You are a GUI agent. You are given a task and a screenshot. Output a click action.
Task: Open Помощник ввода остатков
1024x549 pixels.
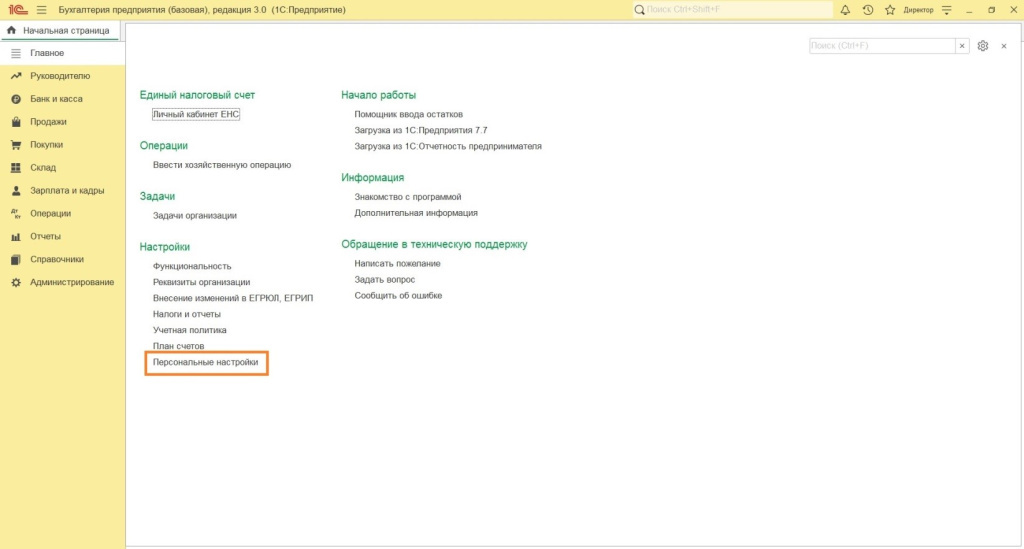click(408, 114)
